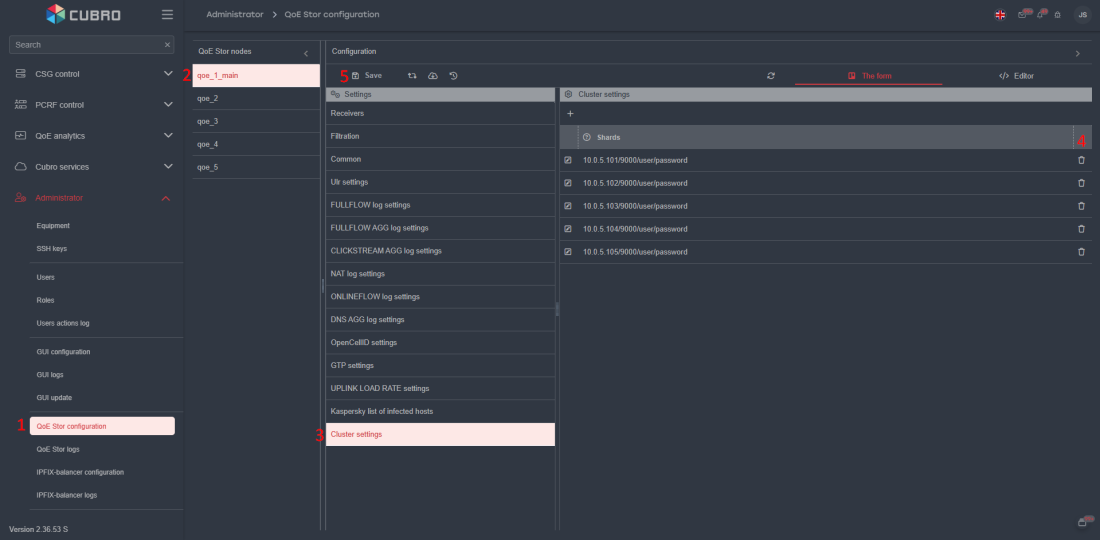Open the language selector UK flag icon
This screenshot has height=540, width=1100.
[1000, 15]
